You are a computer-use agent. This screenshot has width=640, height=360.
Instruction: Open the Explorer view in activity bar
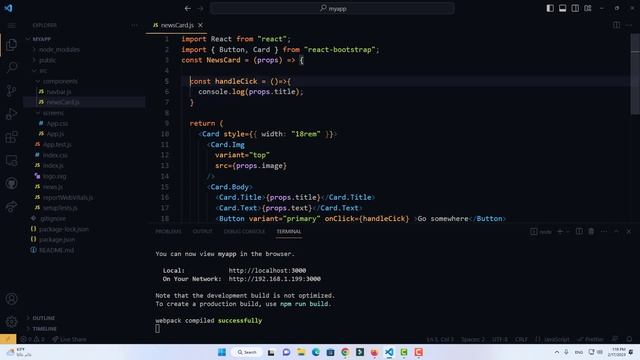11,44
